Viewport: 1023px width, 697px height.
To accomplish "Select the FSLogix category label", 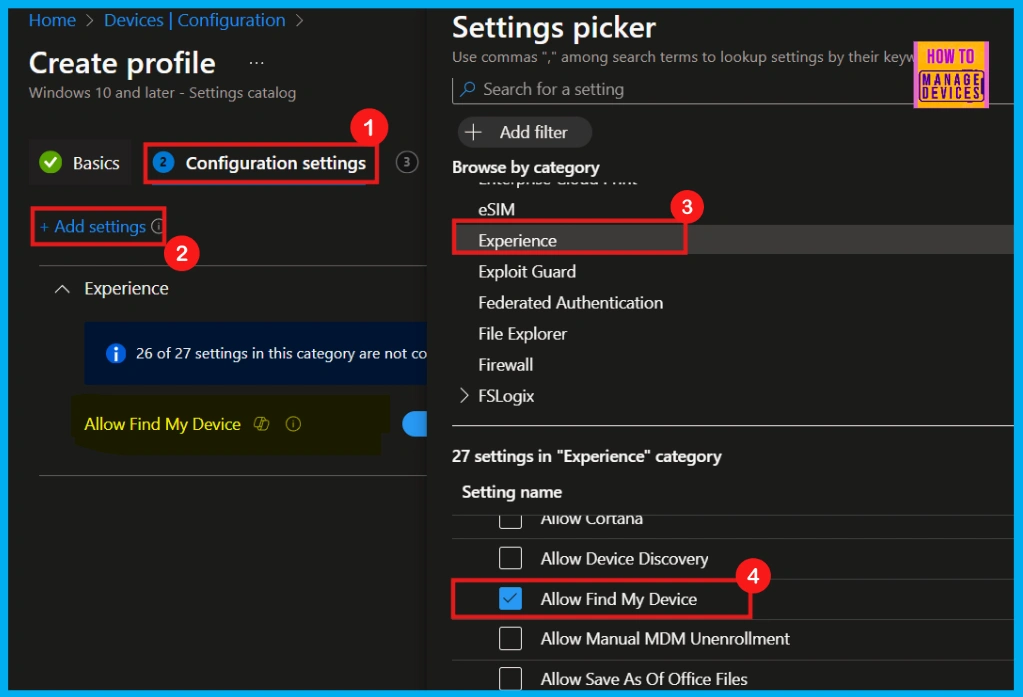I will point(506,396).
